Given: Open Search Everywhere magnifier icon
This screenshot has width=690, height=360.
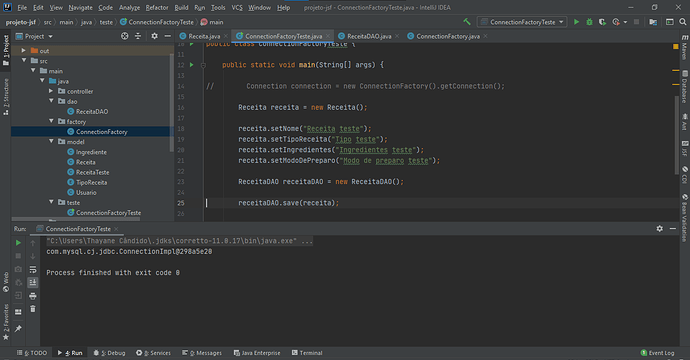Looking at the screenshot, I should click(683, 22).
